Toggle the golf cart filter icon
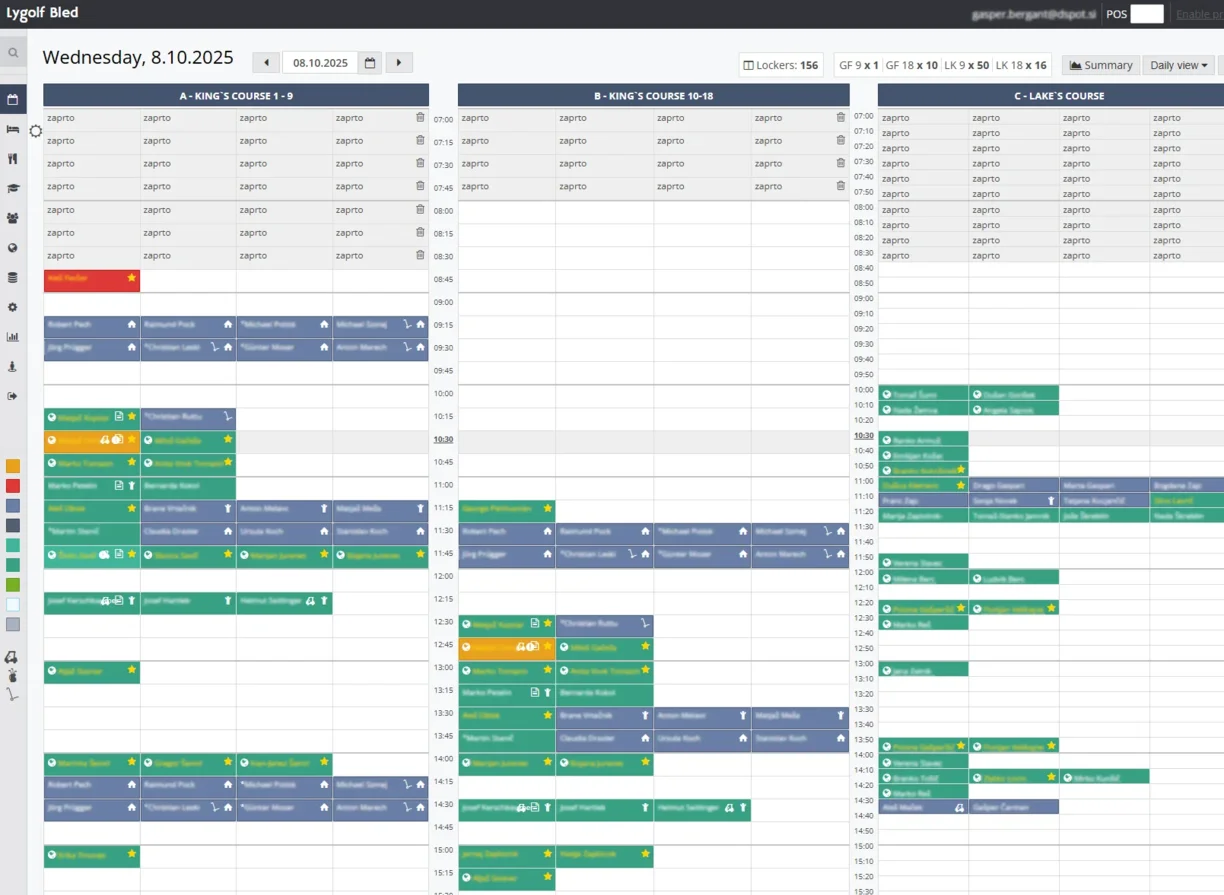The height and width of the screenshot is (895, 1224). tap(12, 657)
